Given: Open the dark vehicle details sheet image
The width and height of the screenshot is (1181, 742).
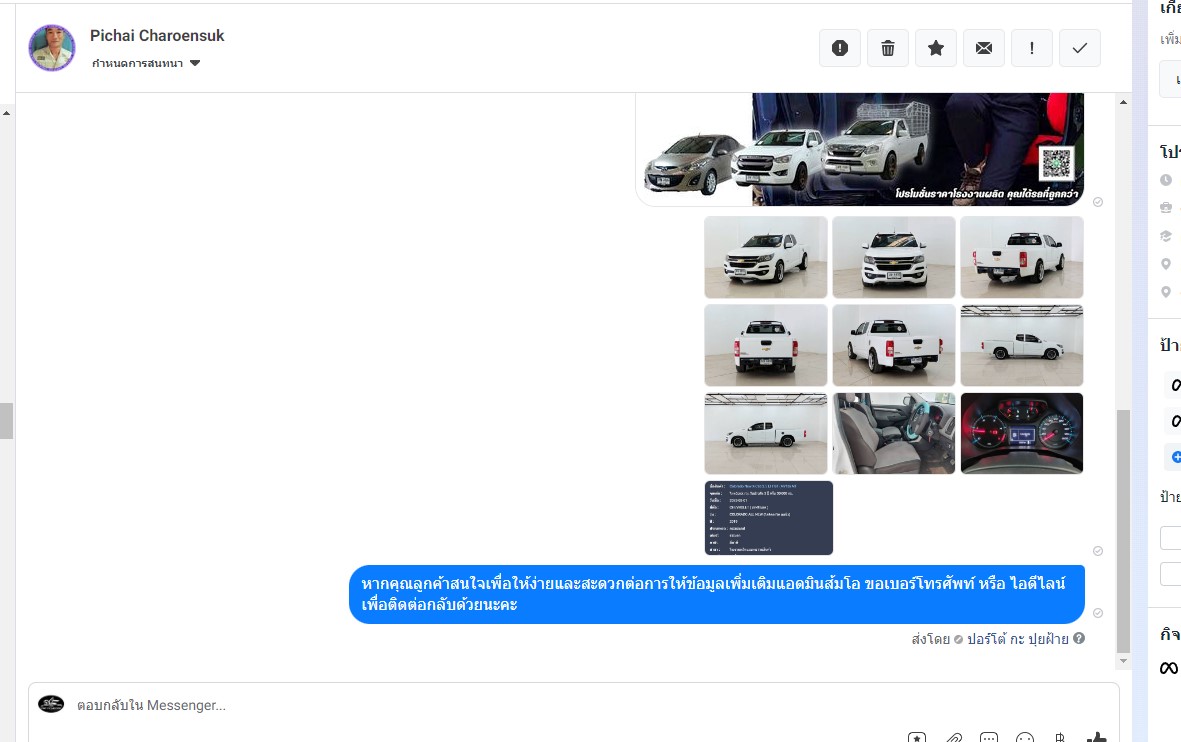Looking at the screenshot, I should [x=769, y=518].
